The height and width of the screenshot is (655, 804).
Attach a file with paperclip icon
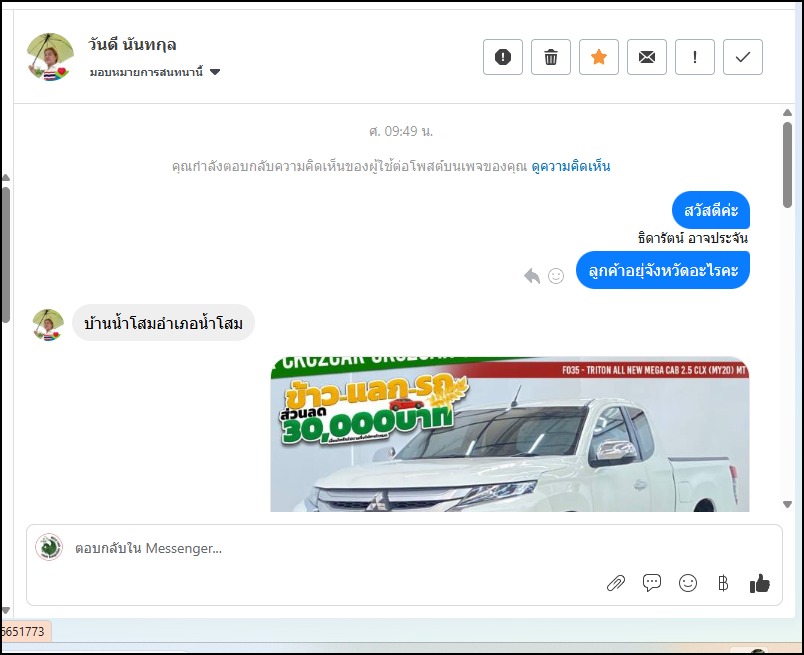(616, 583)
